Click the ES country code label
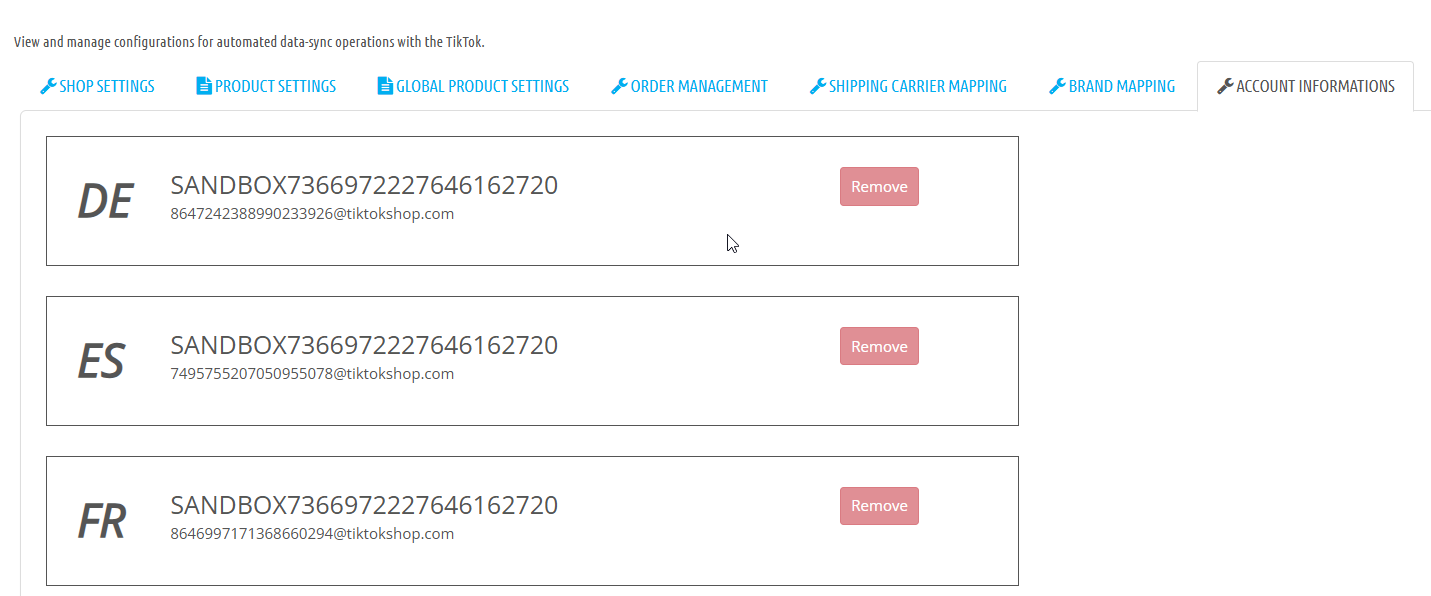The height and width of the screenshot is (596, 1431). 101,361
